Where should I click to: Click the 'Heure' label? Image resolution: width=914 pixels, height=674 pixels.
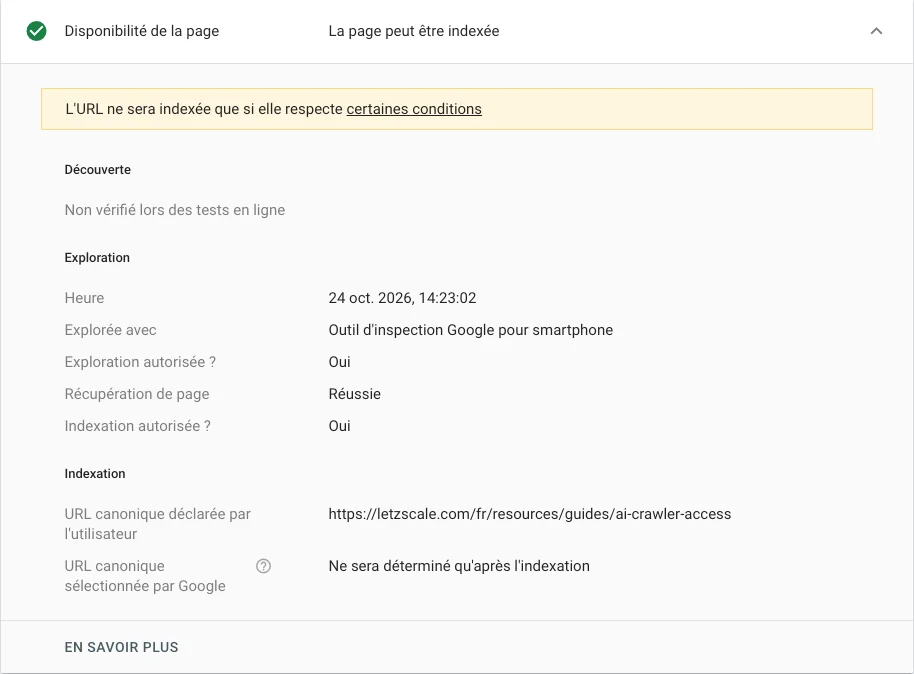click(x=84, y=298)
